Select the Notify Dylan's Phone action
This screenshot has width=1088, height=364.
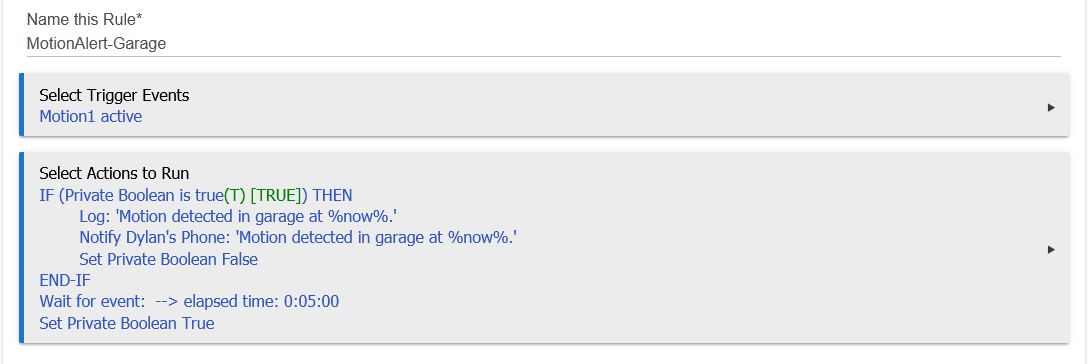point(300,239)
